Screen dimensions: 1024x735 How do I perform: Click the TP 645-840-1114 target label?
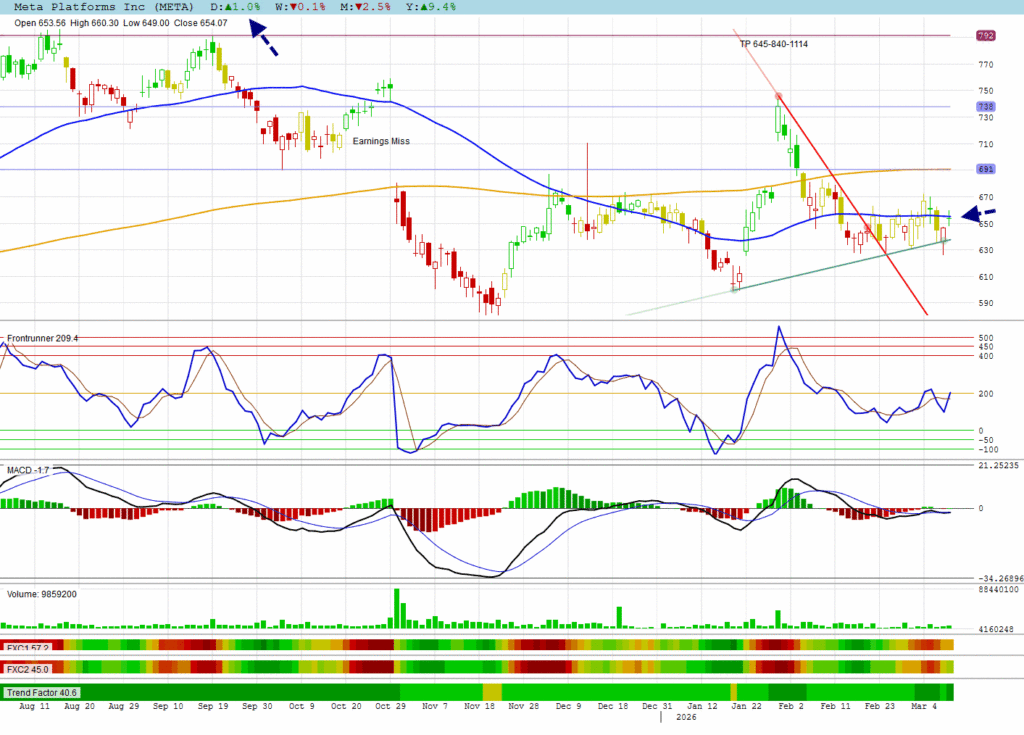point(774,44)
